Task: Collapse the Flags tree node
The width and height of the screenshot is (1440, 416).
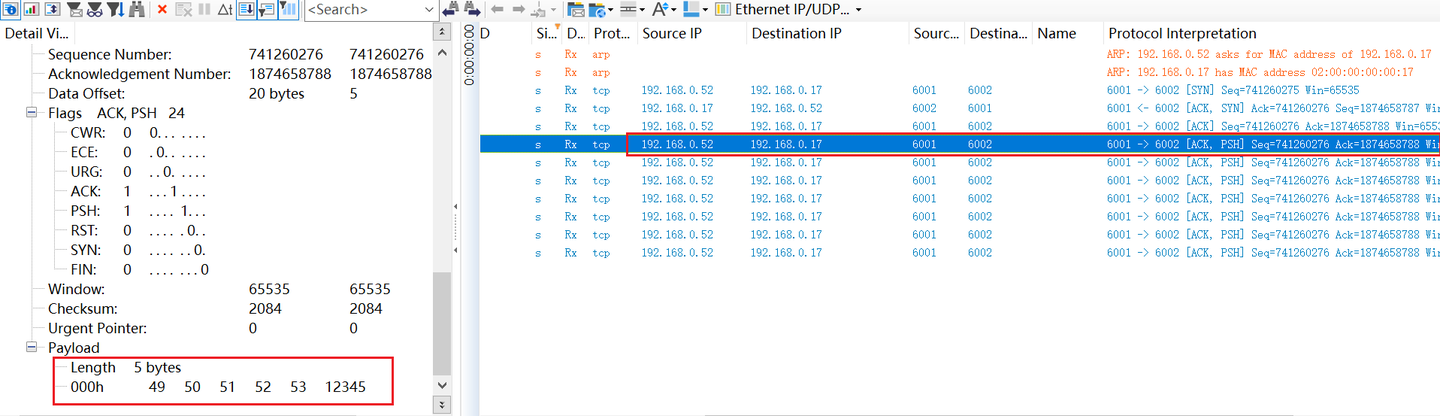Action: coord(32,113)
